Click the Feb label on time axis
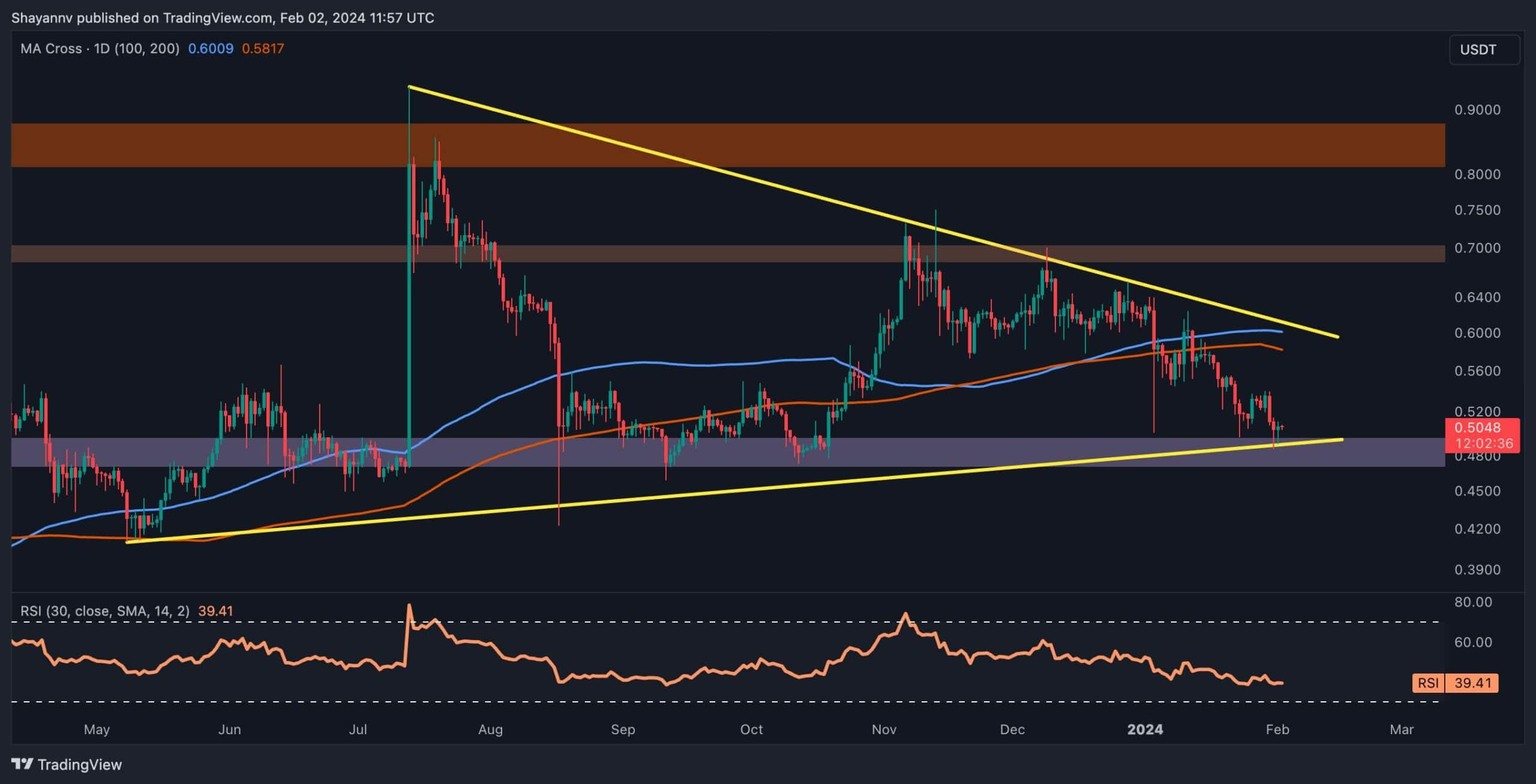 (1277, 729)
